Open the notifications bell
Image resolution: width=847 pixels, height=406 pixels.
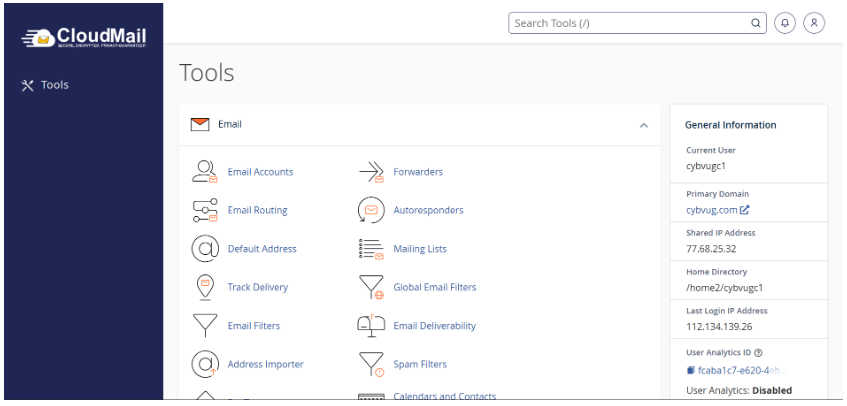tap(785, 23)
